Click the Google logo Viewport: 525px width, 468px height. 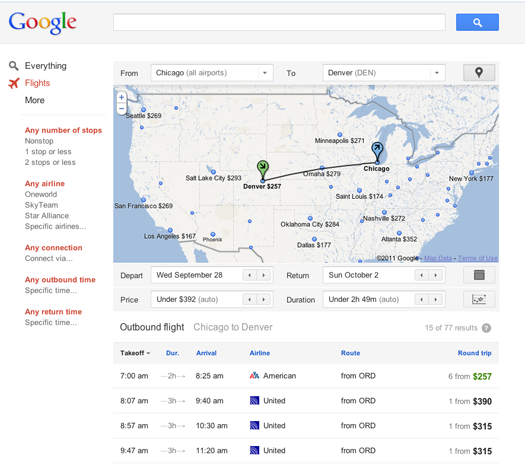click(x=43, y=22)
